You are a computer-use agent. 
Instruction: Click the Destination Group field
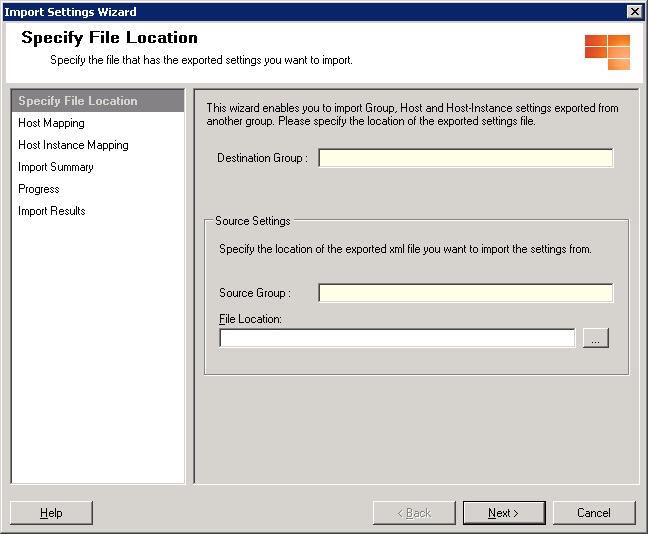pos(466,158)
